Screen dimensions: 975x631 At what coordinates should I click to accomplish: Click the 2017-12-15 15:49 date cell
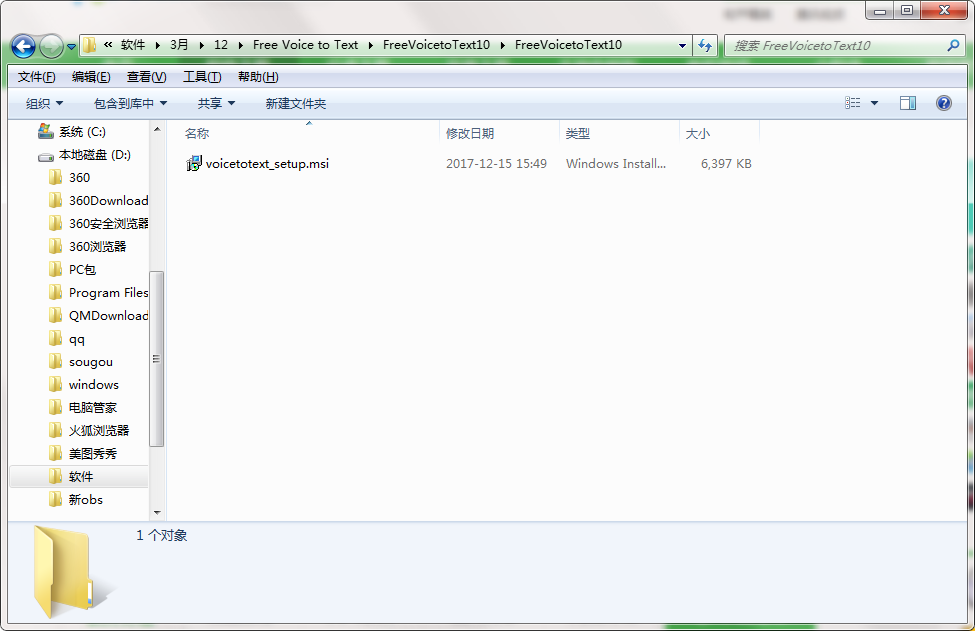click(x=496, y=164)
